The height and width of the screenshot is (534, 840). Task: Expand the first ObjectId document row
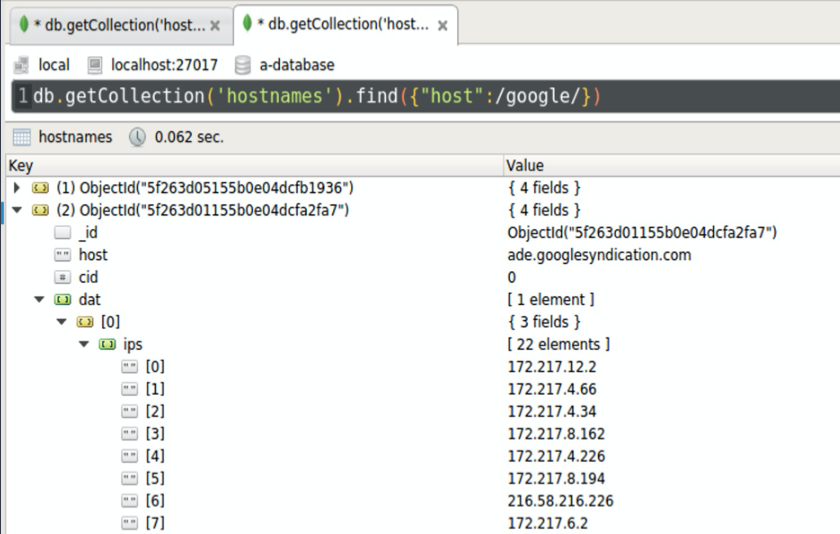(16, 188)
